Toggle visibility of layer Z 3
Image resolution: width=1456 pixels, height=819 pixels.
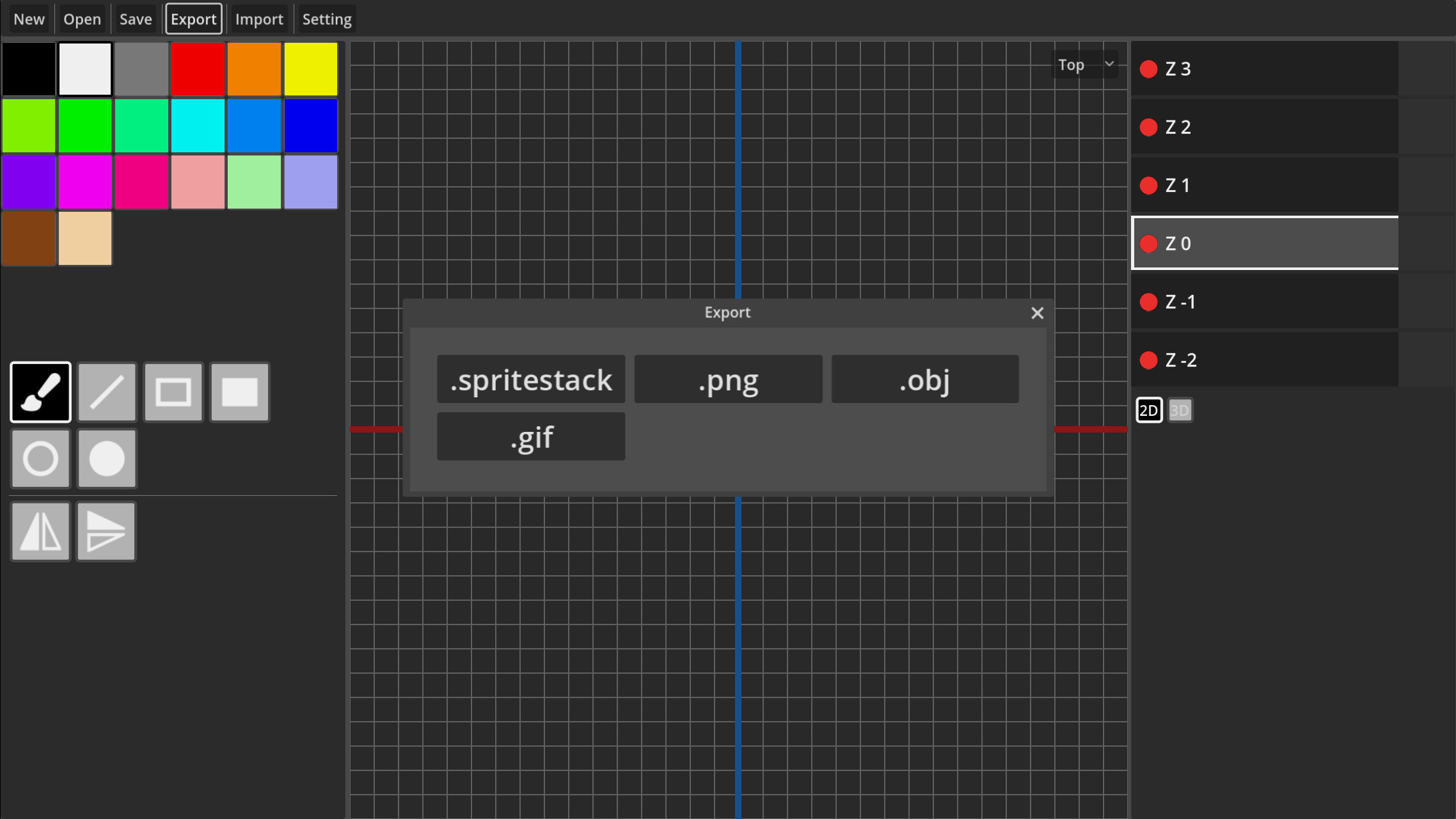click(1148, 68)
